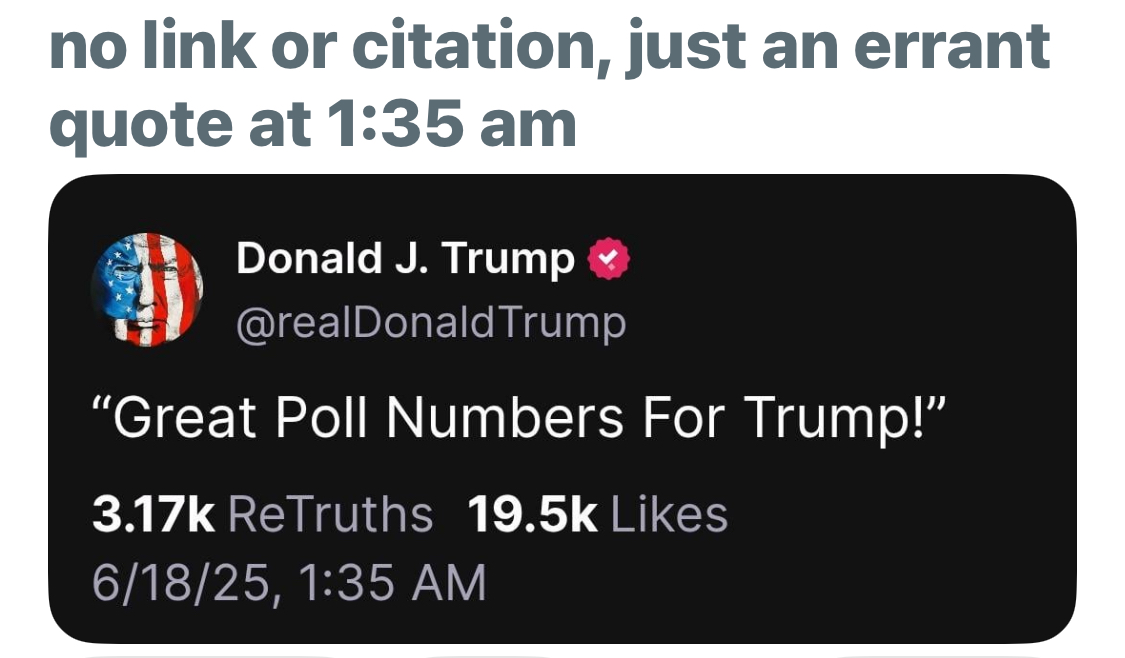Click the red verified checkmark badge
The width and height of the screenshot is (1125, 658).
click(609, 260)
